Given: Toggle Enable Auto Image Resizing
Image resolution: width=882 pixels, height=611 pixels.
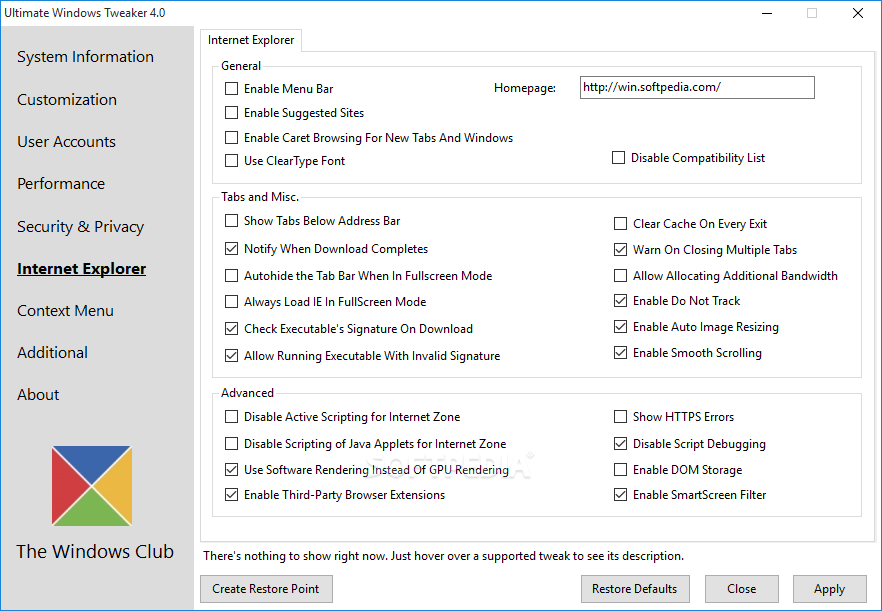Looking at the screenshot, I should [x=620, y=327].
